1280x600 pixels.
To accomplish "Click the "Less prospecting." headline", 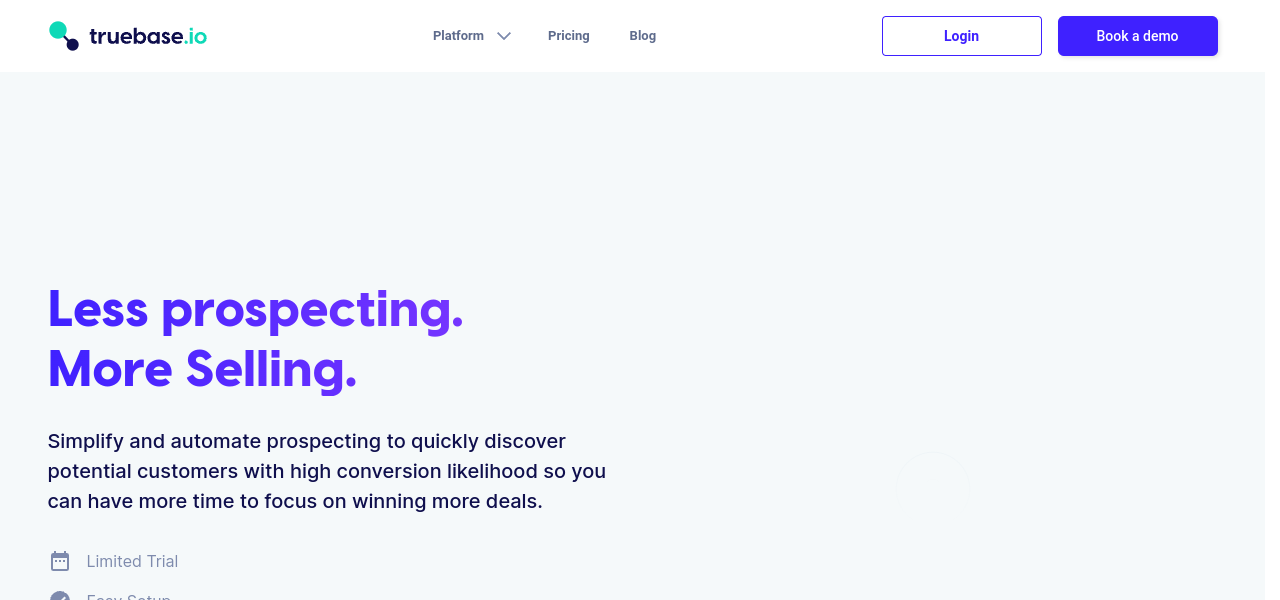I will point(256,309).
